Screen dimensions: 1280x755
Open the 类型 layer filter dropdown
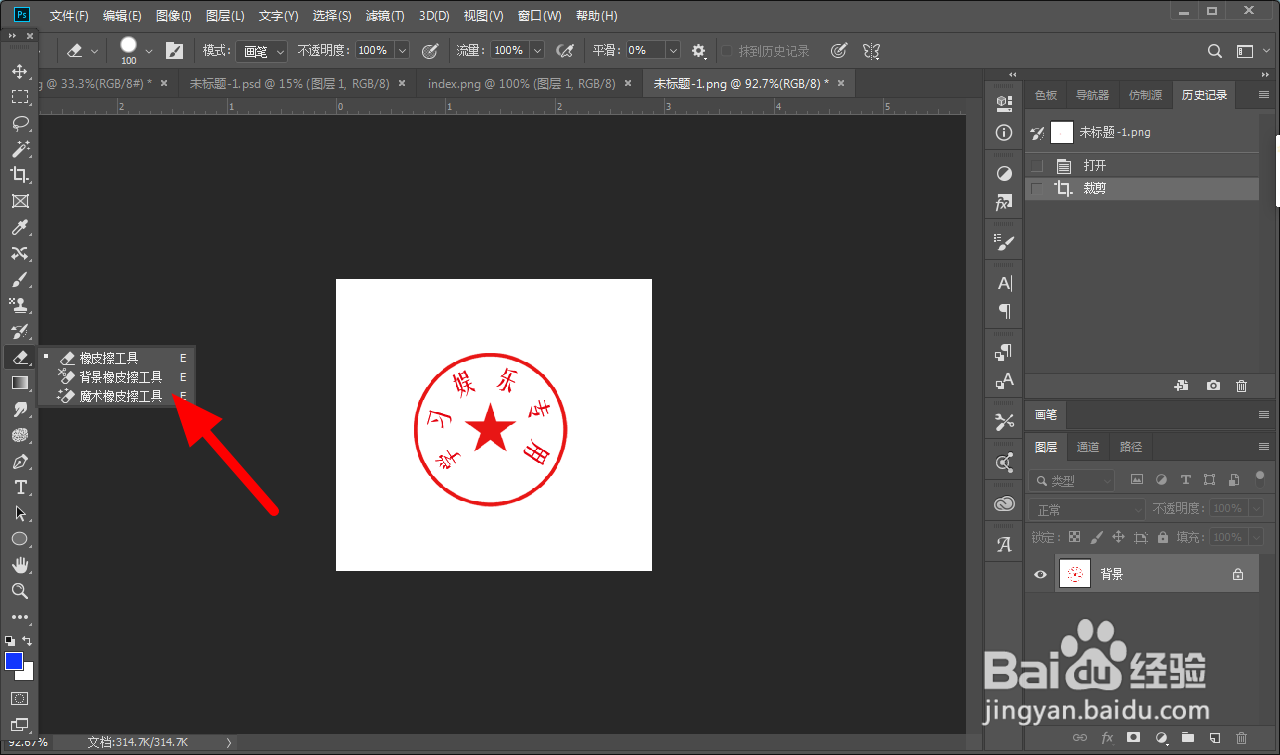click(x=1071, y=481)
